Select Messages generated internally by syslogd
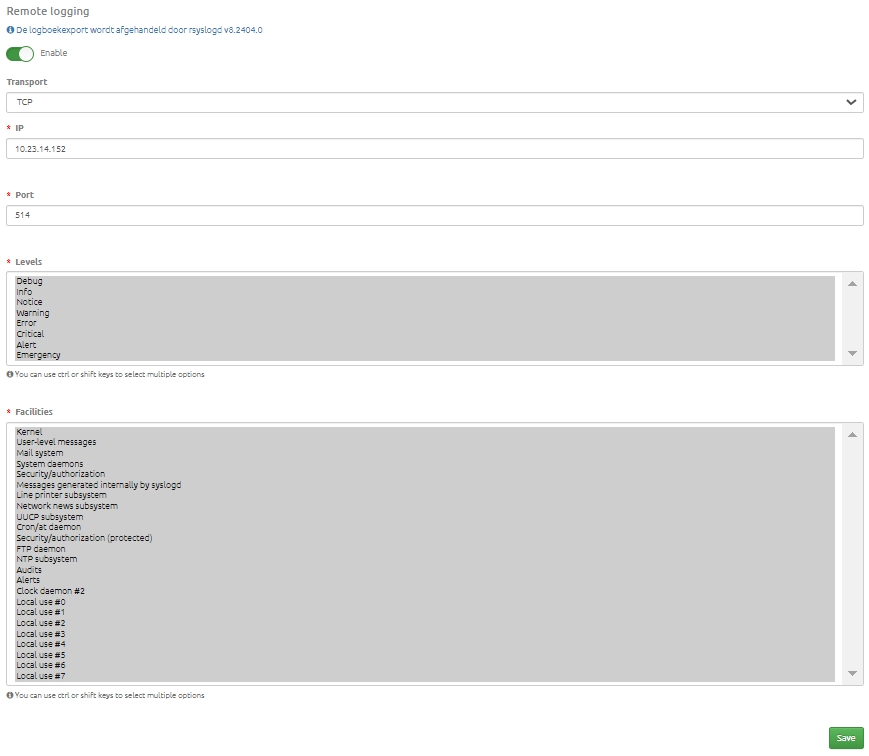 pyautogui.click(x=425, y=485)
